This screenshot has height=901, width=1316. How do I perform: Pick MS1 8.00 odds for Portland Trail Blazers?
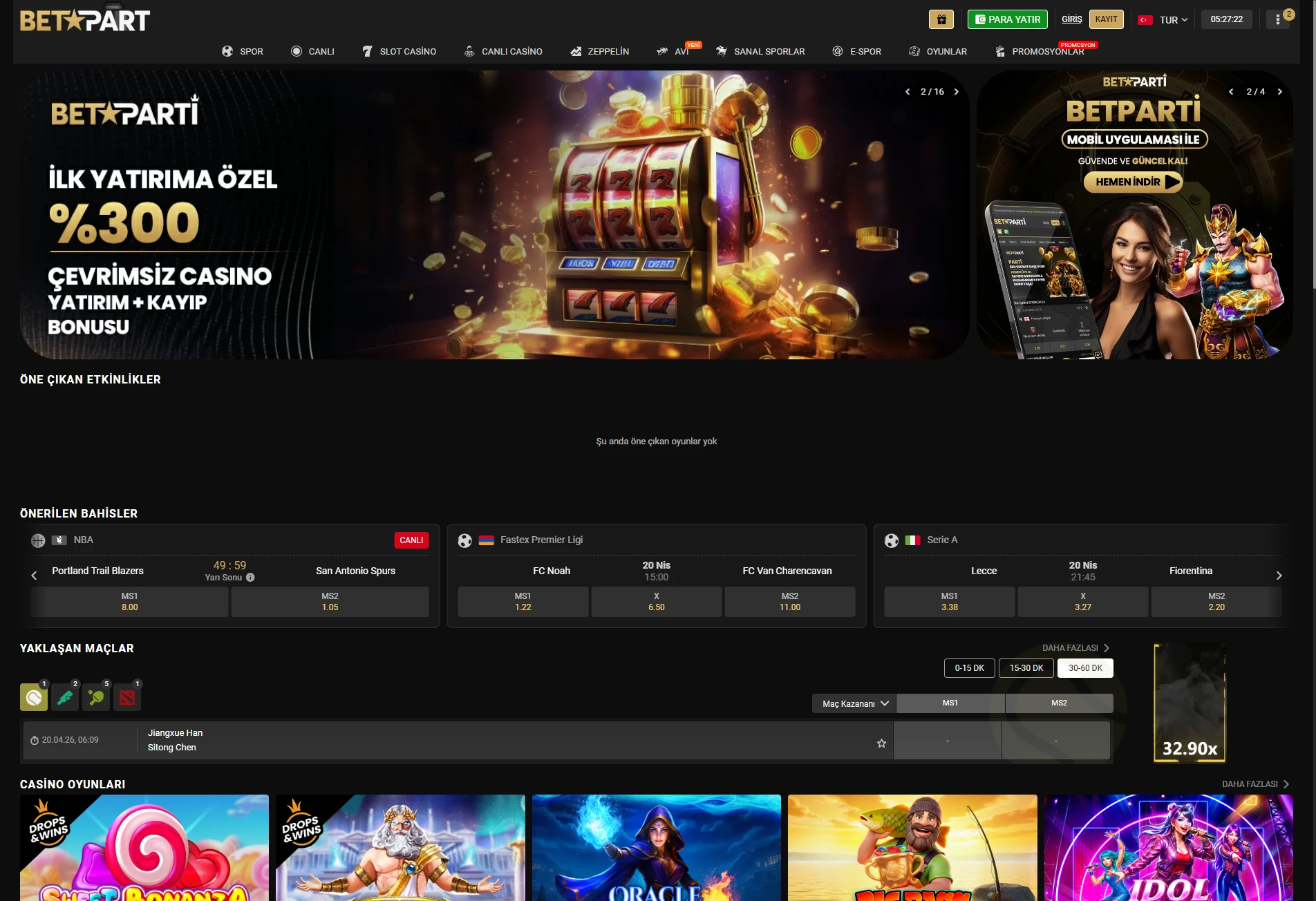(x=130, y=602)
